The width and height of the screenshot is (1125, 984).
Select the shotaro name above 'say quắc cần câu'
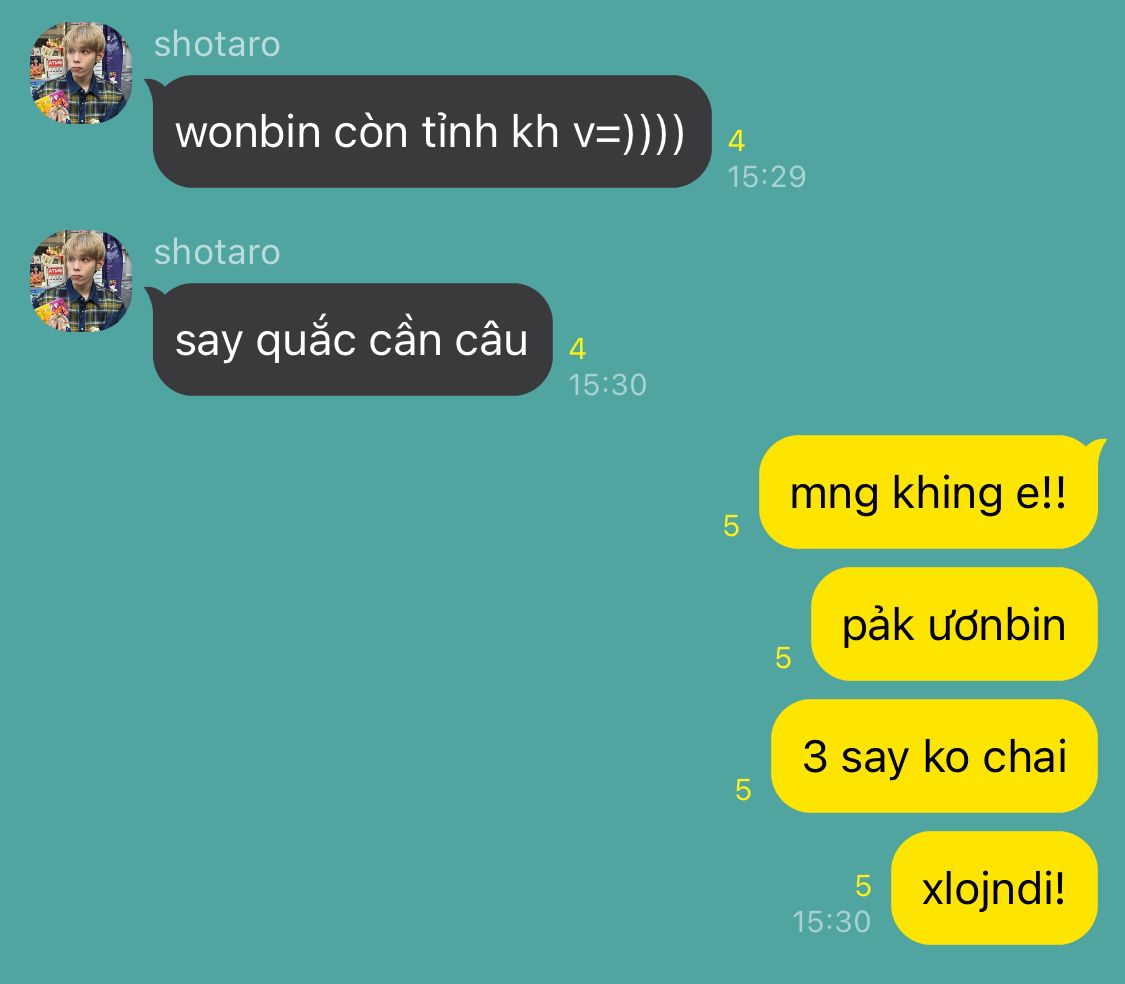[217, 253]
